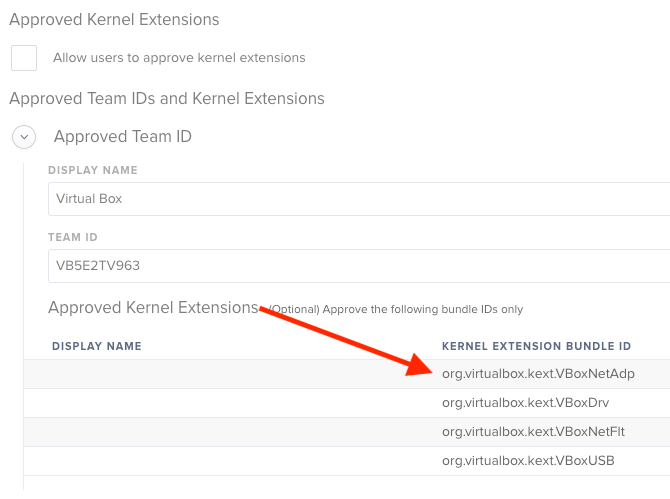Click Approved Team IDs and Kernel Extensions heading
Image resolution: width=670 pixels, height=499 pixels.
click(x=167, y=99)
